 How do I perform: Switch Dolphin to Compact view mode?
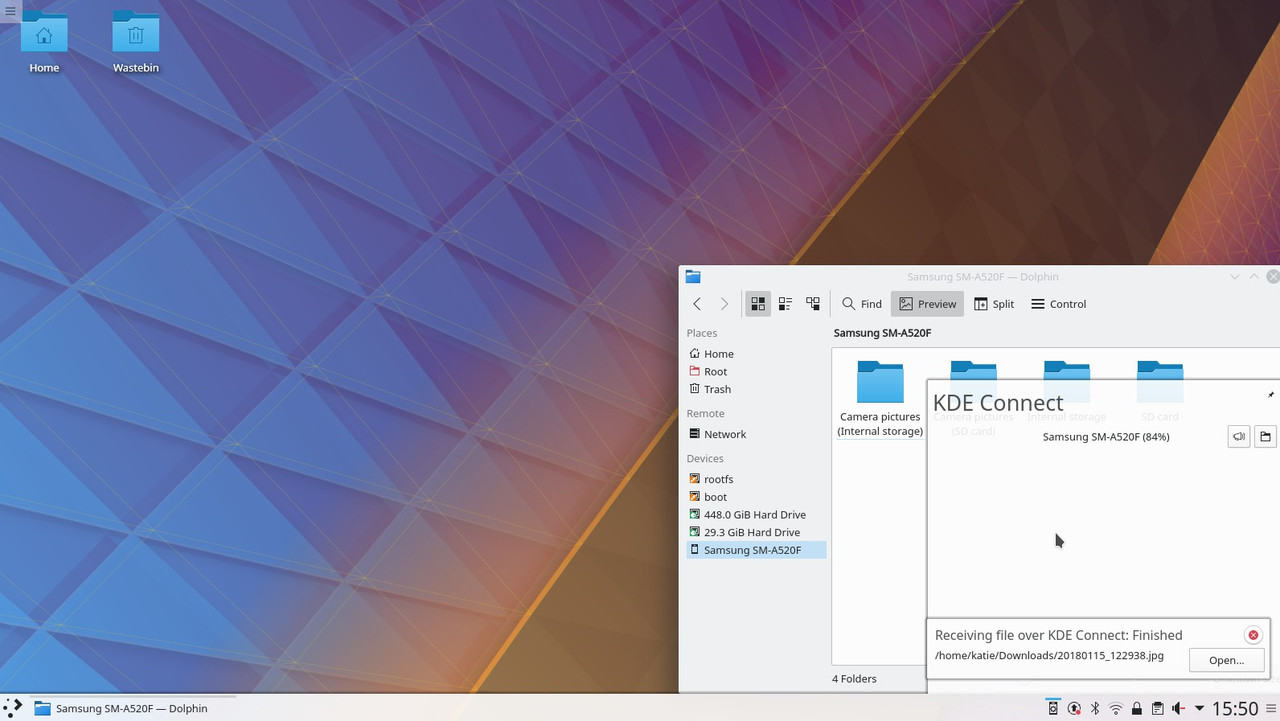(x=785, y=304)
